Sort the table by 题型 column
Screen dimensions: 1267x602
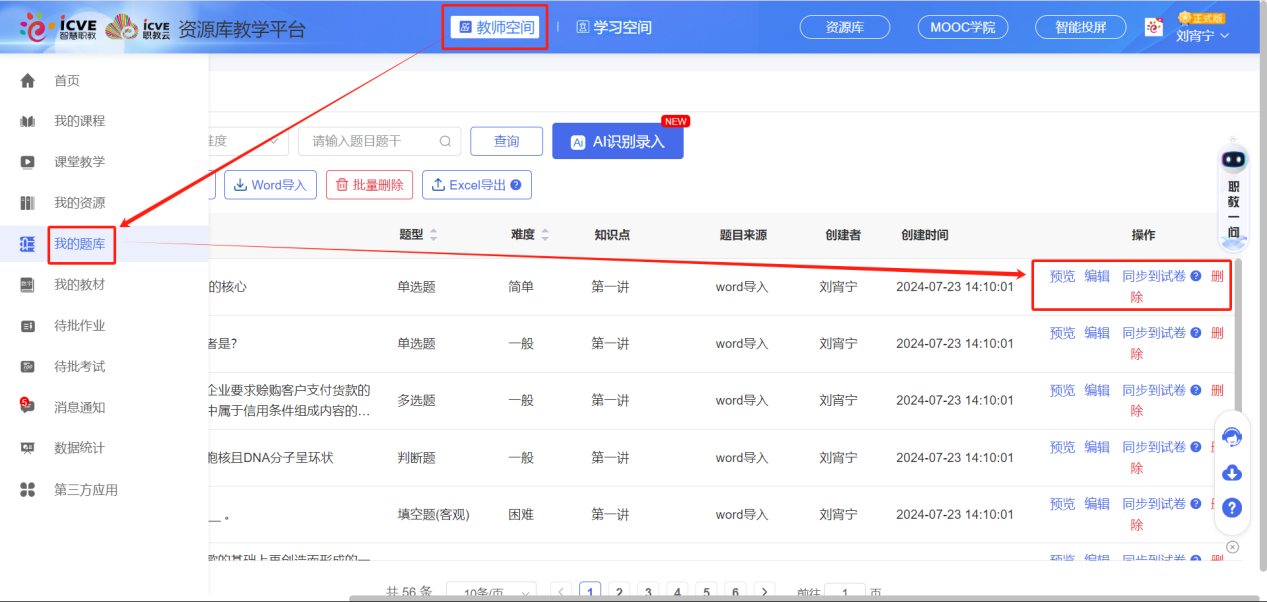coord(433,235)
